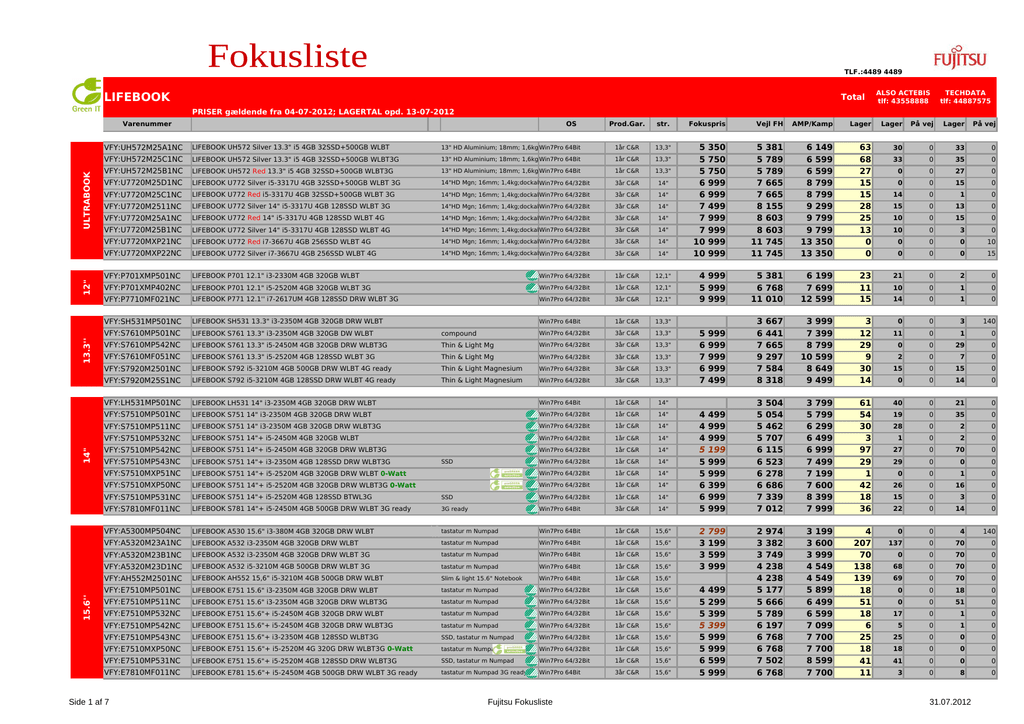Click the green leaf icon in the VFY:S7510MP501NC row
The height and width of the screenshot is (724, 1024).
pos(532,415)
